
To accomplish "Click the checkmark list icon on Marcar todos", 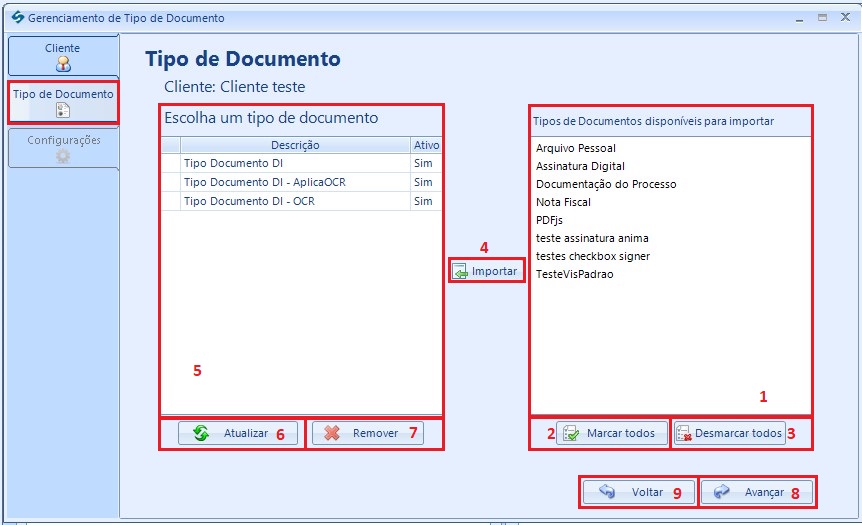I will [571, 434].
